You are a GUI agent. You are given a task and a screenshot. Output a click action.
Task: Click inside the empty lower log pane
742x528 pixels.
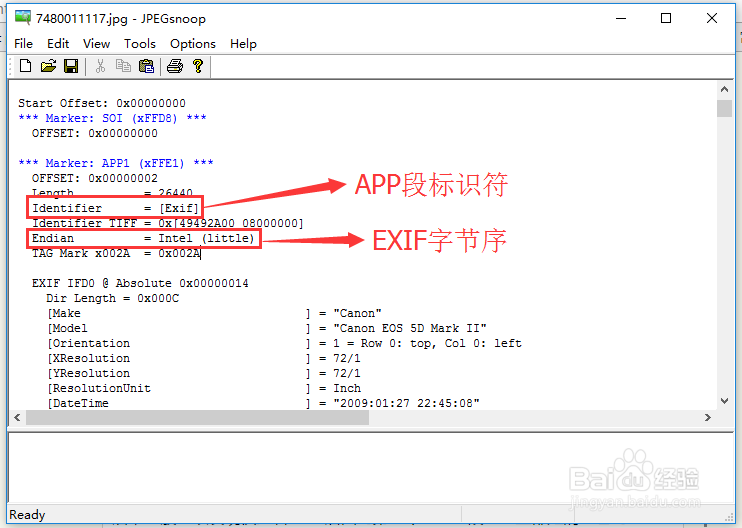(x=371, y=467)
